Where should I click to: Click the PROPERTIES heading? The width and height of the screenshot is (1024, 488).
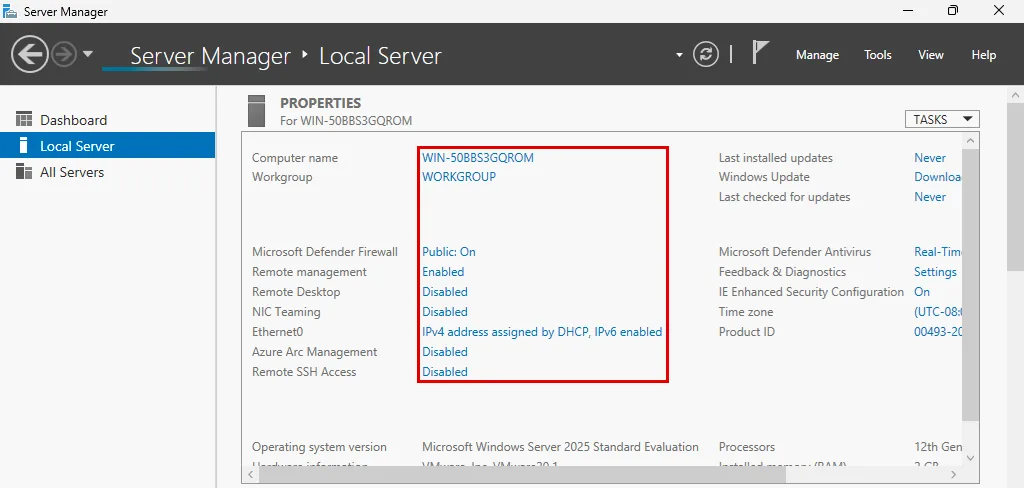(321, 103)
